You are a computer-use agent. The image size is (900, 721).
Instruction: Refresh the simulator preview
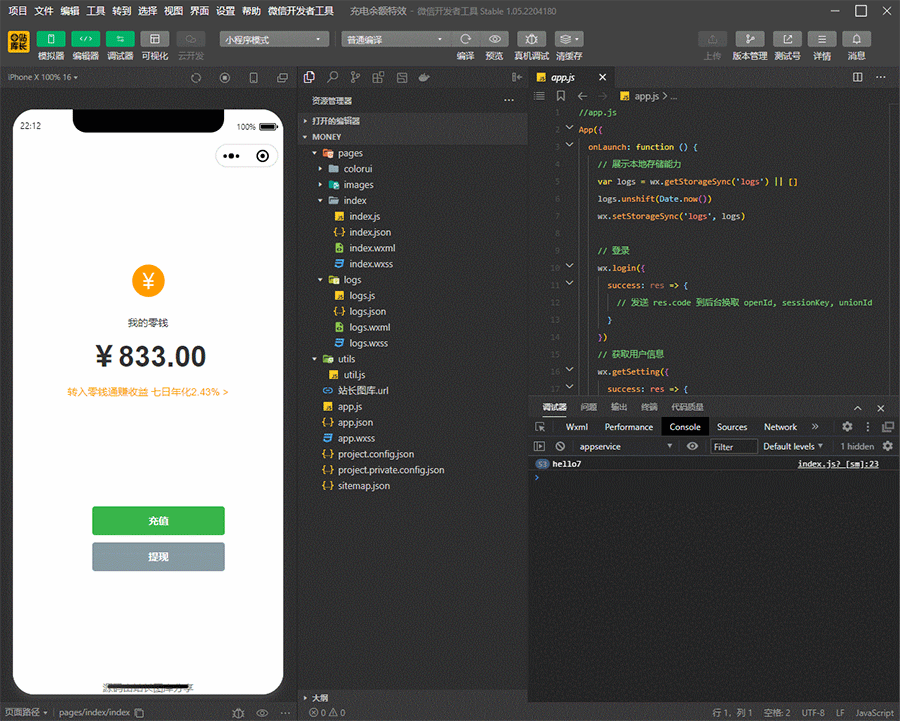click(x=196, y=77)
